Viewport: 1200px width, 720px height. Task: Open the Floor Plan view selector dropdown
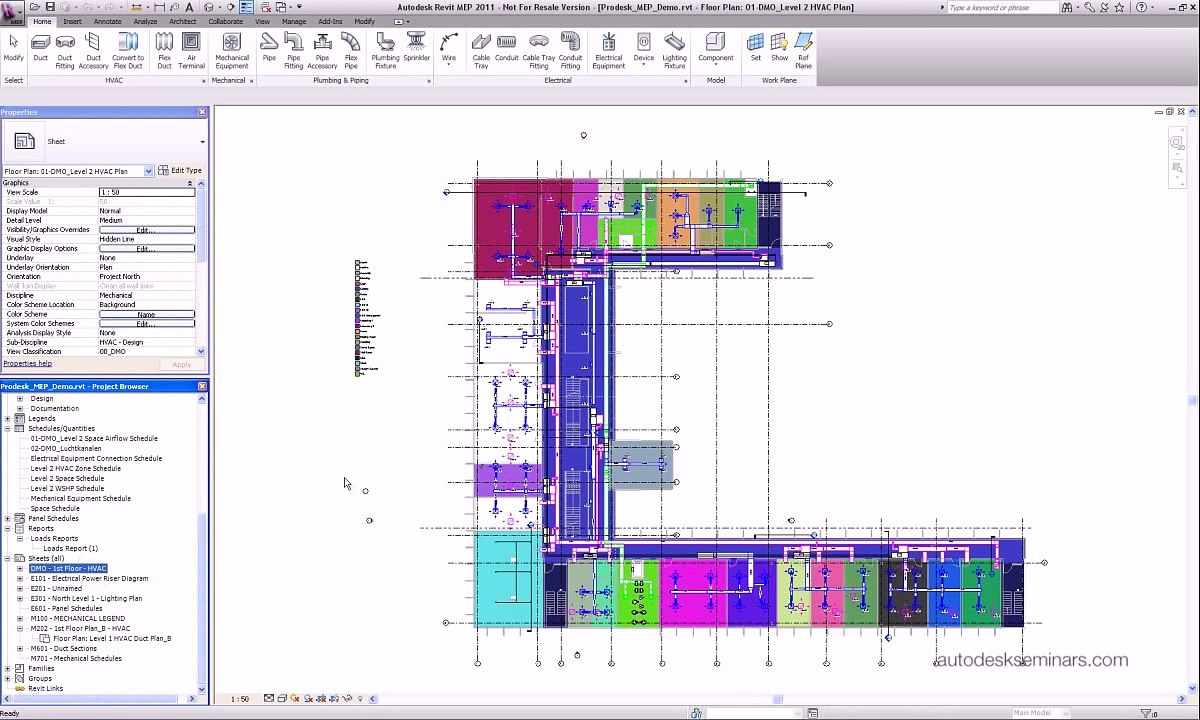pos(148,171)
